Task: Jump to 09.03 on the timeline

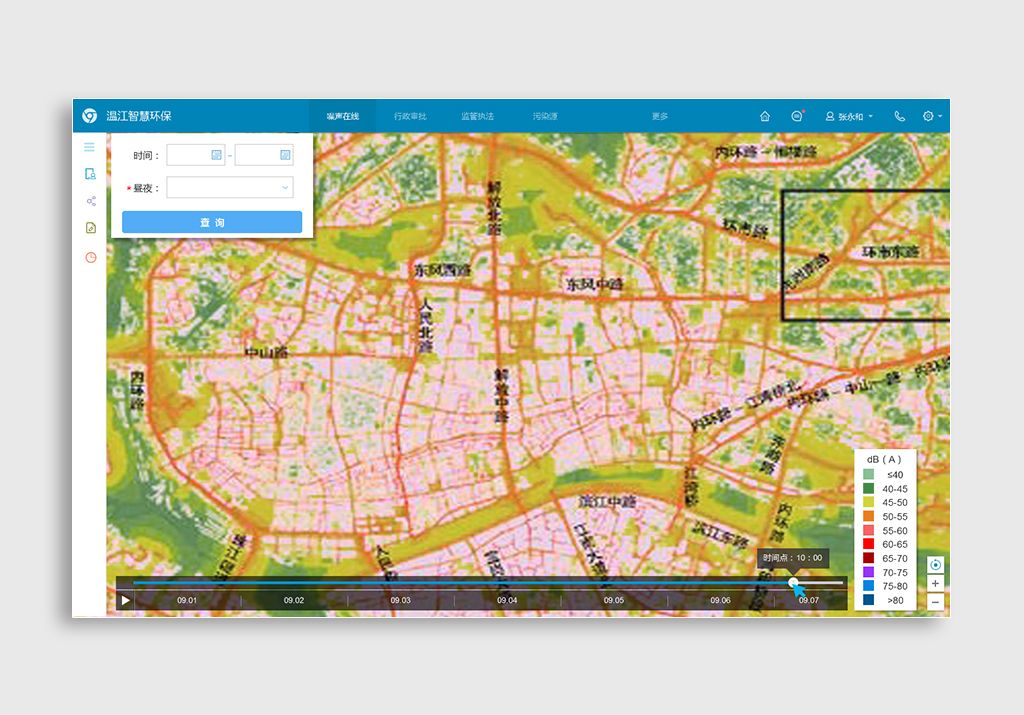Action: point(400,600)
